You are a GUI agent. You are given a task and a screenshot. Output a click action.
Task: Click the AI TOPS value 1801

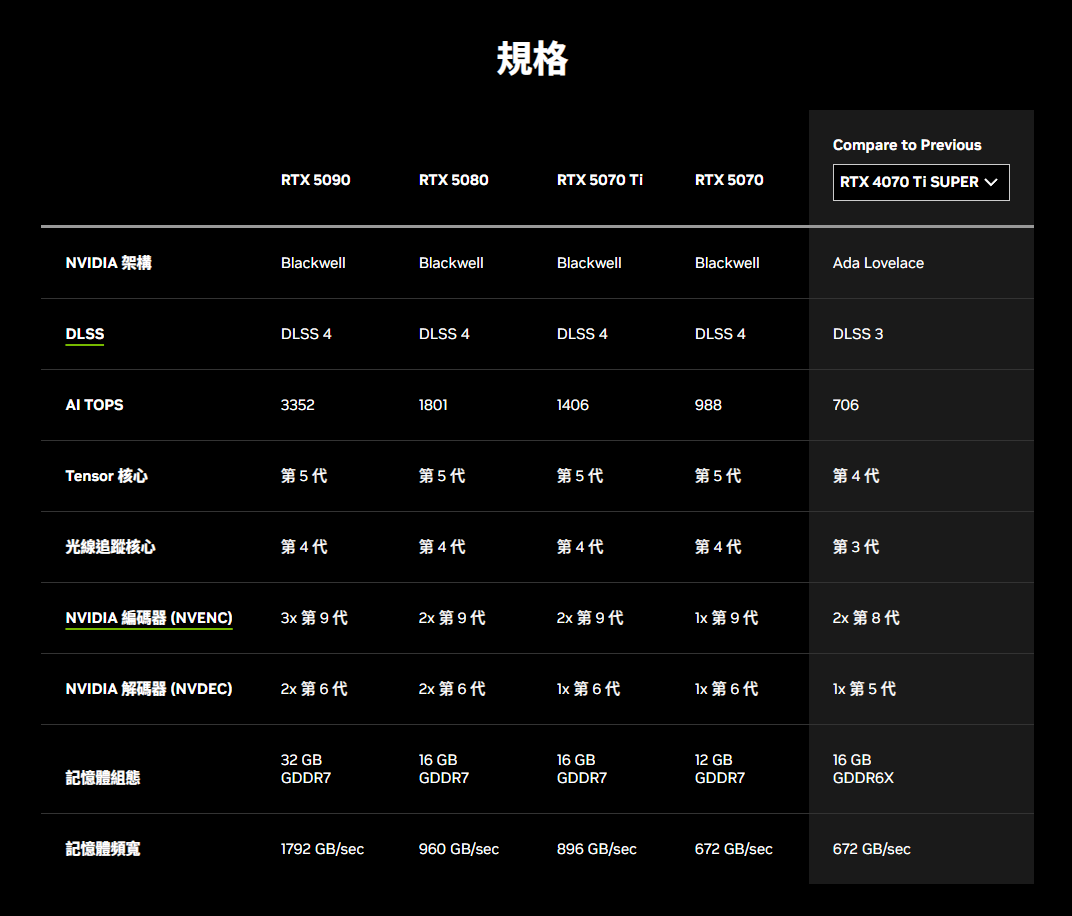coord(433,405)
